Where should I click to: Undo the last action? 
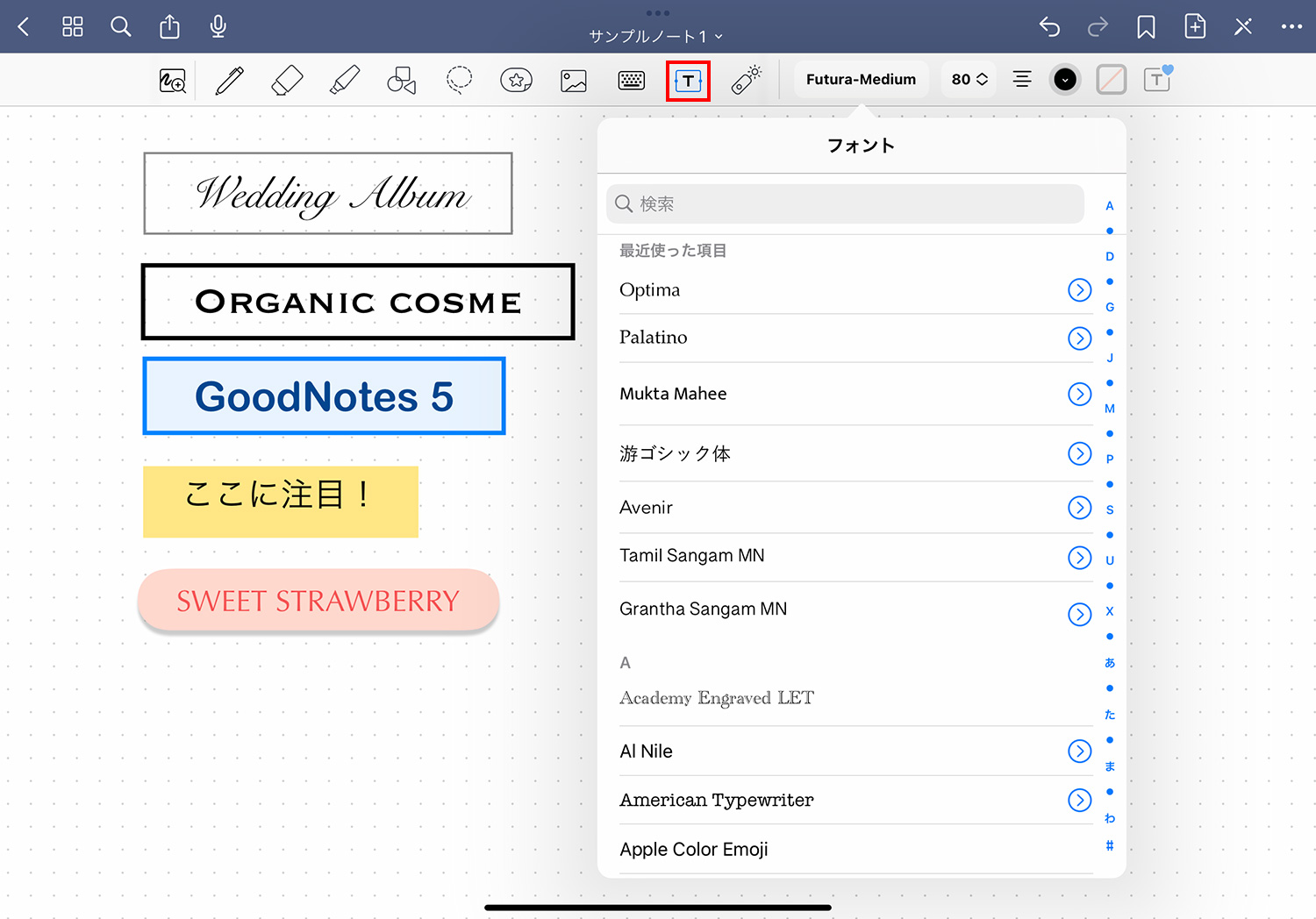tap(1049, 27)
